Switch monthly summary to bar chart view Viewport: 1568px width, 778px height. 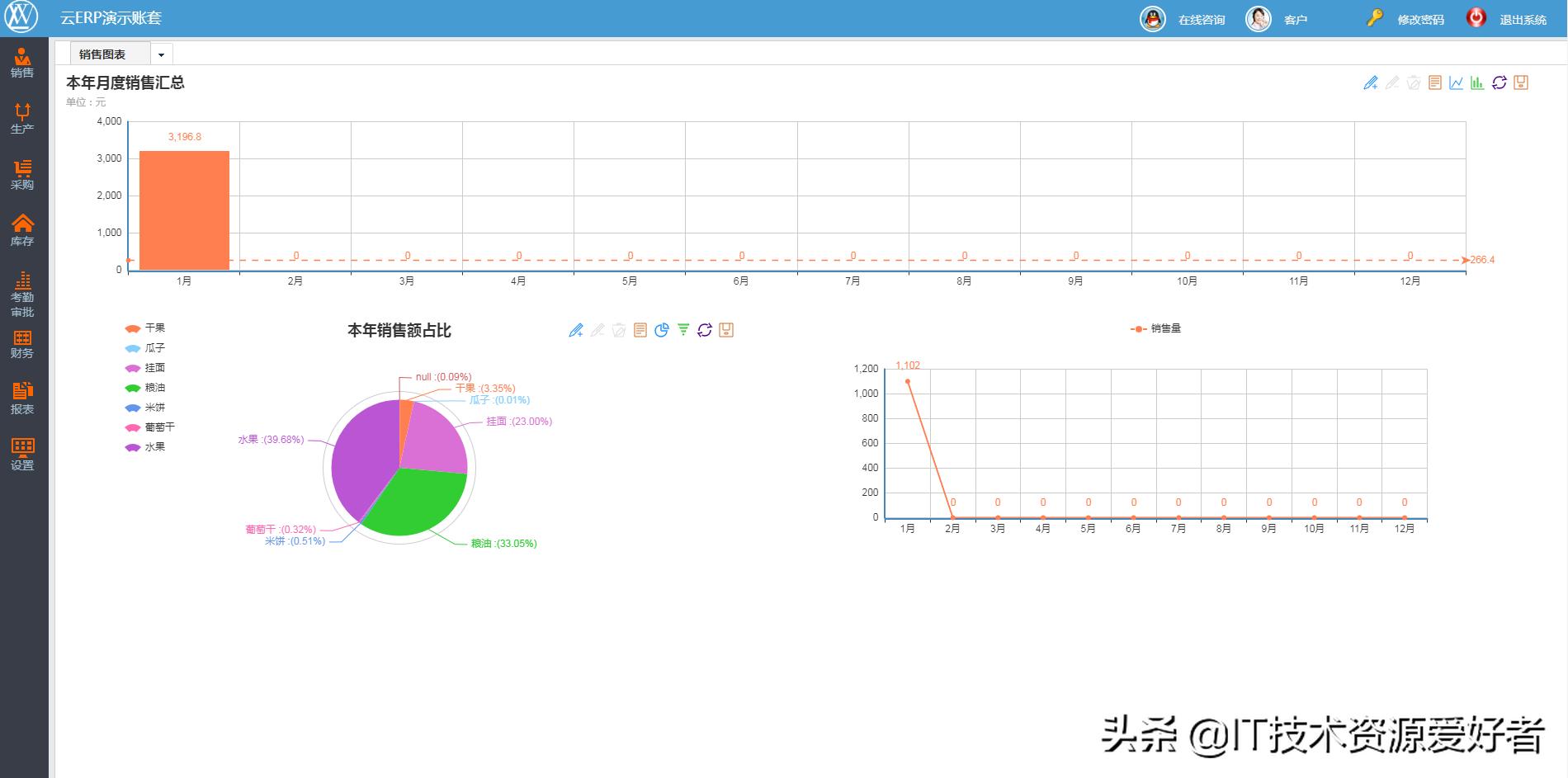[1477, 82]
